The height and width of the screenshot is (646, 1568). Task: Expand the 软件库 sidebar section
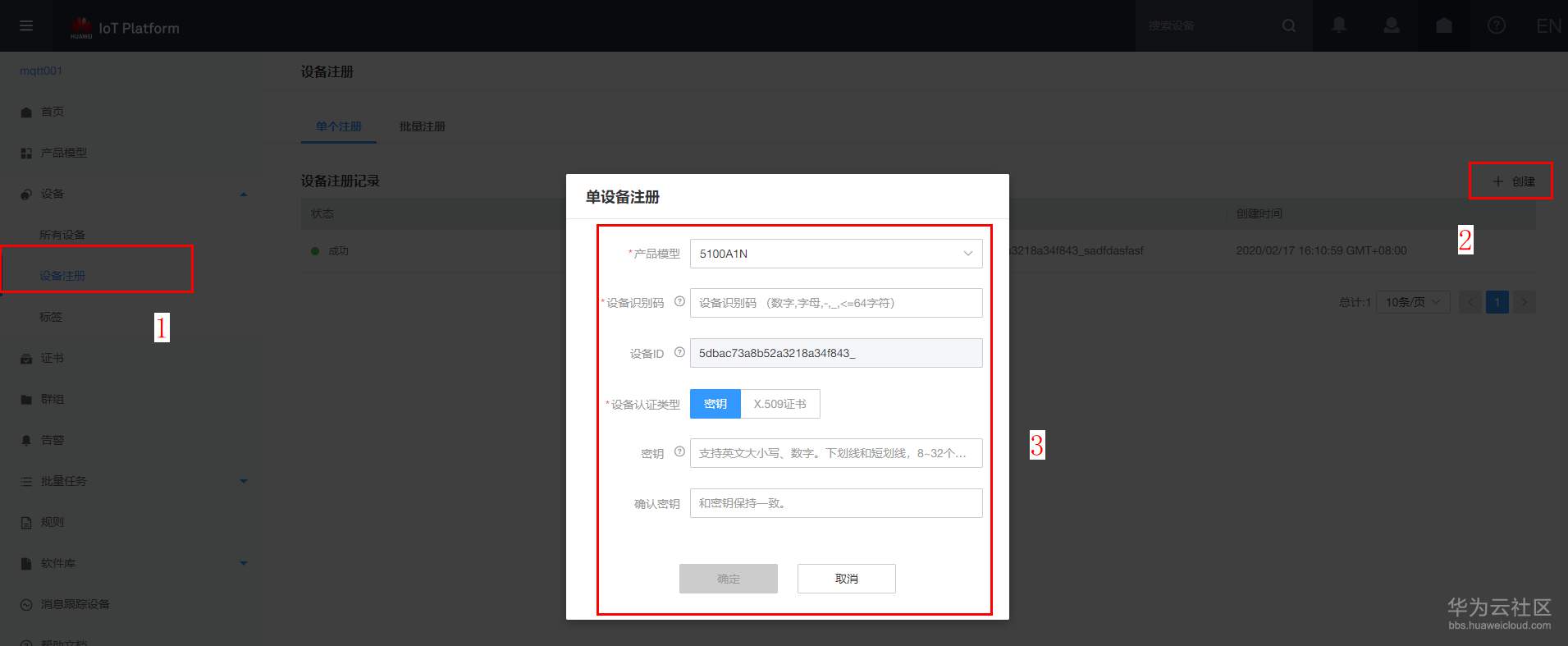(243, 563)
